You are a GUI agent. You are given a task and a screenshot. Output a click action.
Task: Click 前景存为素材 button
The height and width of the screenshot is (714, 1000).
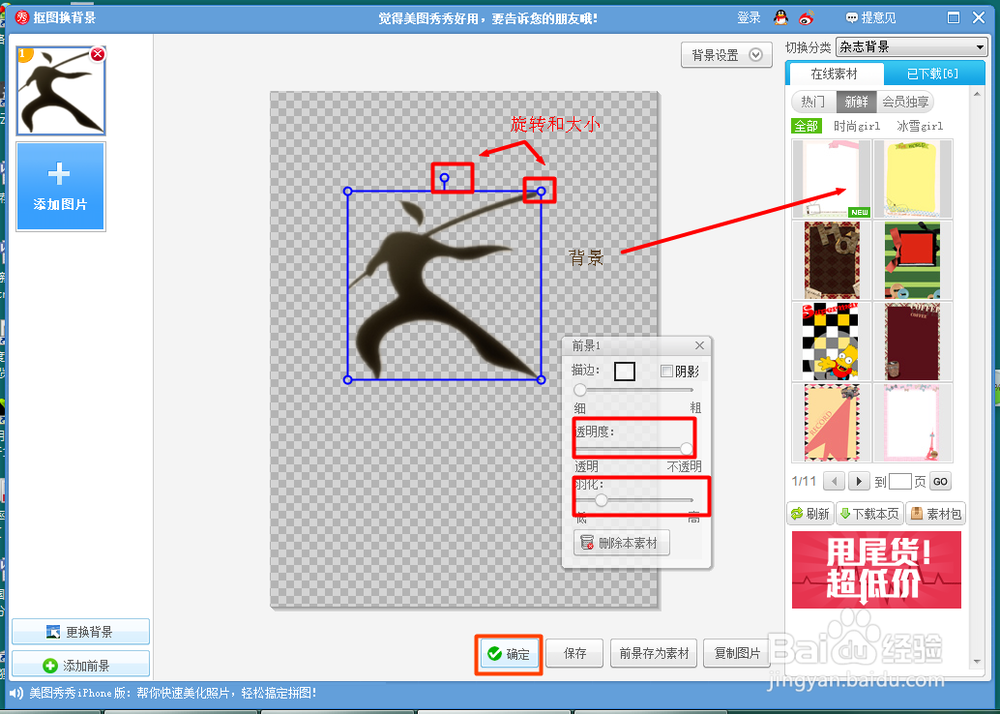(654, 653)
